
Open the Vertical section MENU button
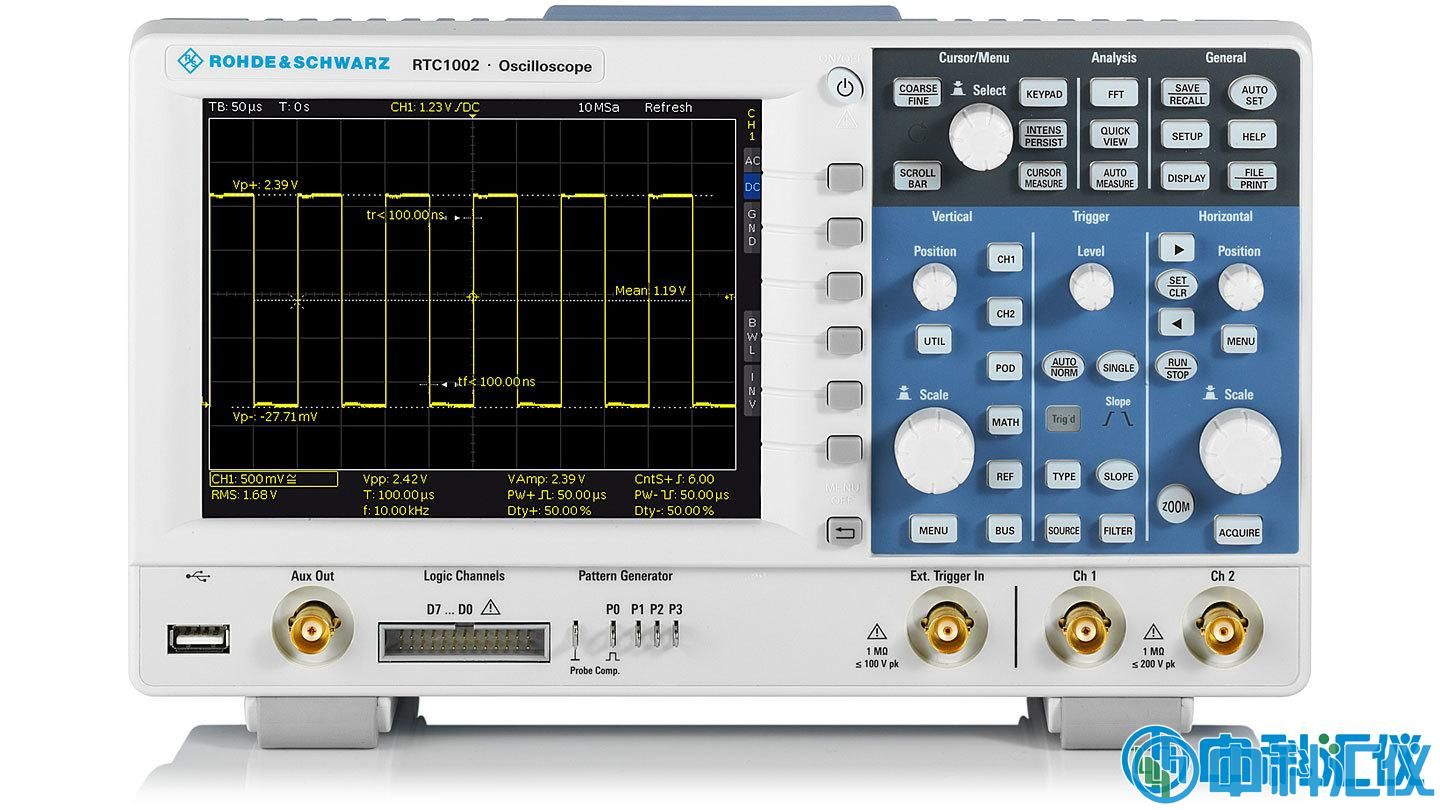(932, 530)
